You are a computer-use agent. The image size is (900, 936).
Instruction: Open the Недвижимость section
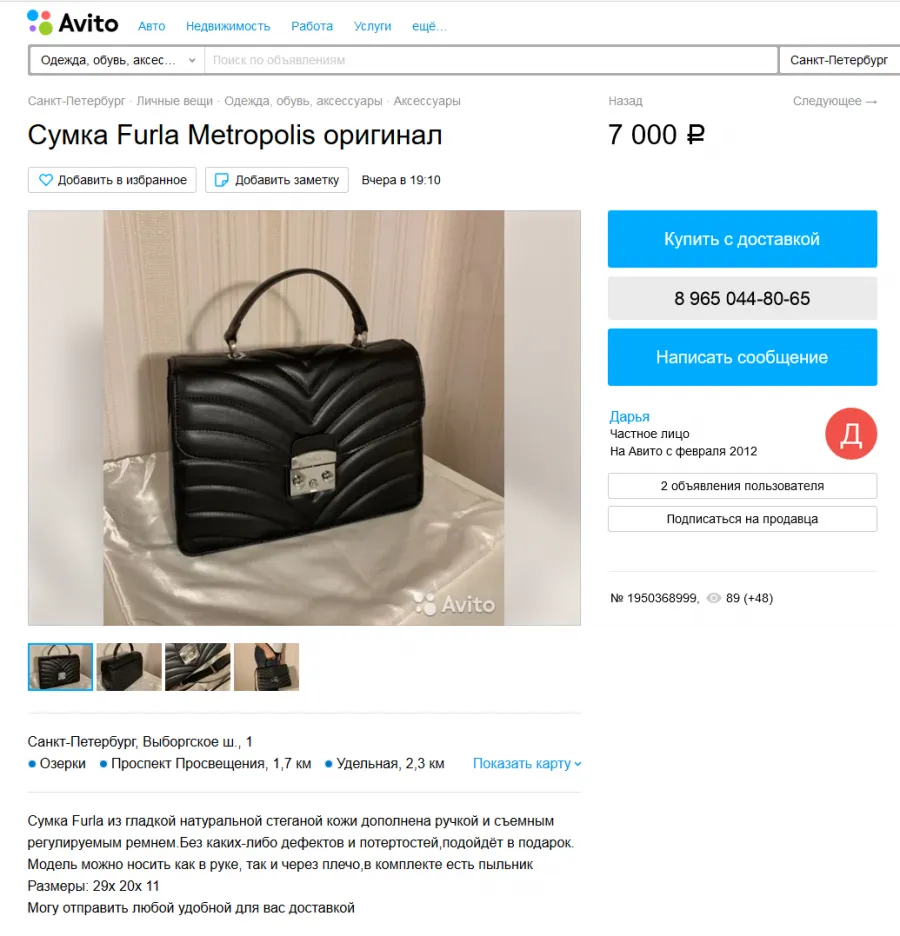point(228,26)
